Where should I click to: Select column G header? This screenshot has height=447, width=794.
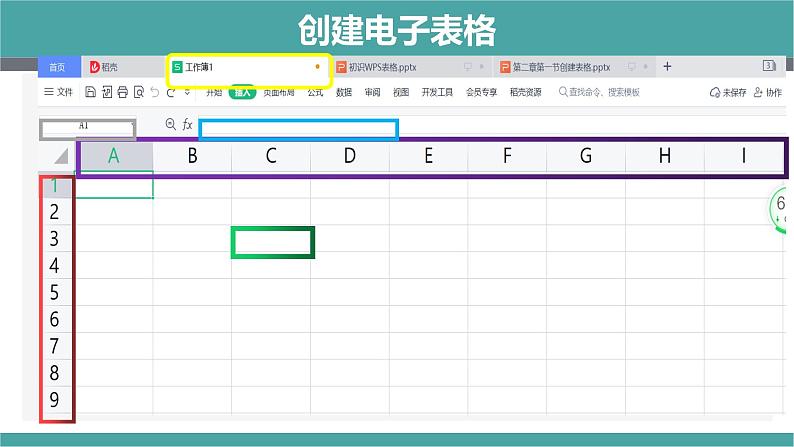[x=586, y=156]
